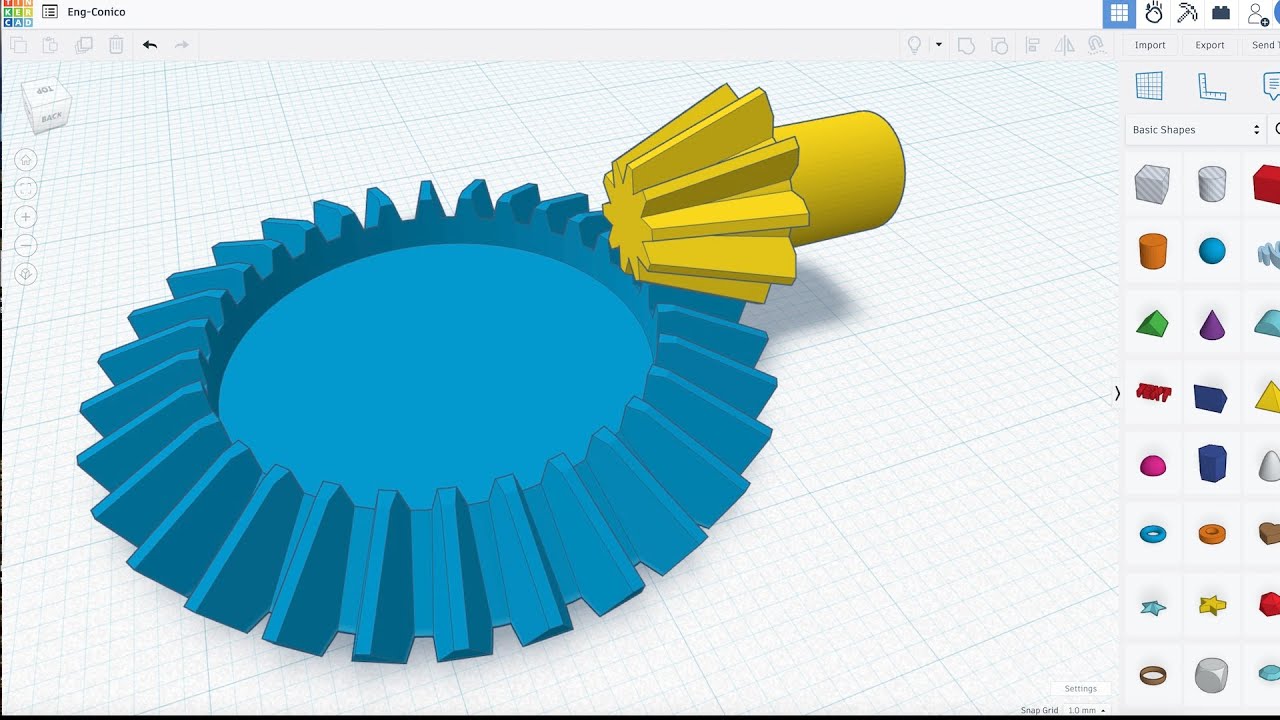1280x720 pixels.
Task: Click the BACK face of view cube
Action: 52,117
